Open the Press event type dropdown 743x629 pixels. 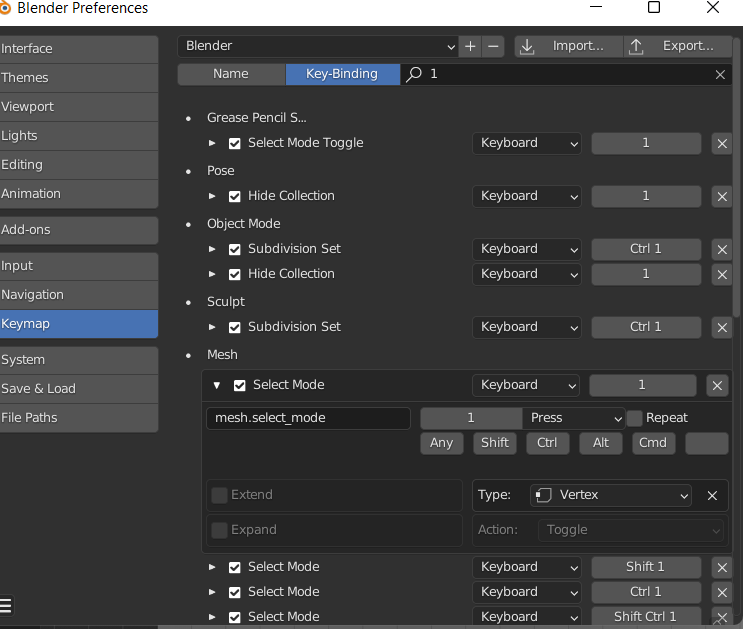[574, 418]
